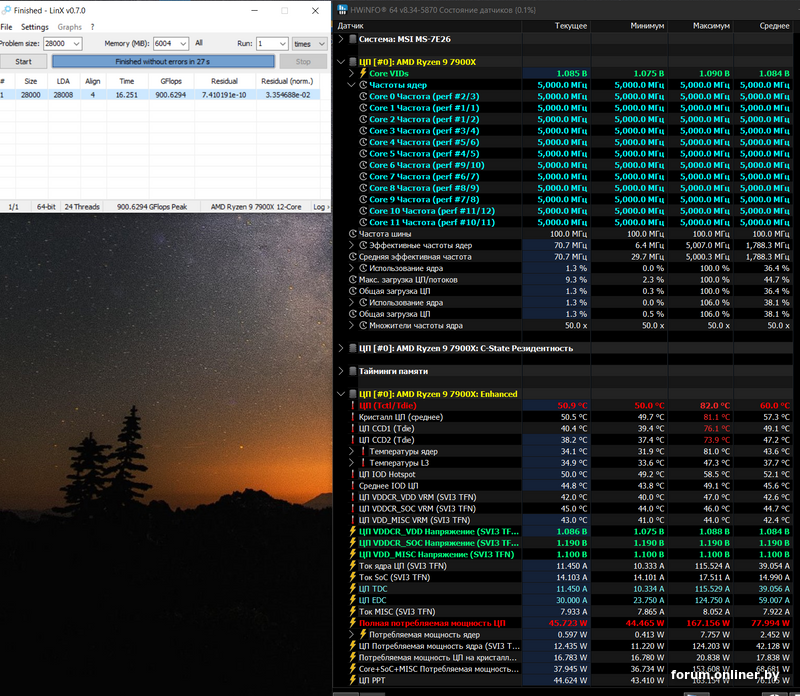Expand the Тайминги памяти sensor group

tap(340, 371)
